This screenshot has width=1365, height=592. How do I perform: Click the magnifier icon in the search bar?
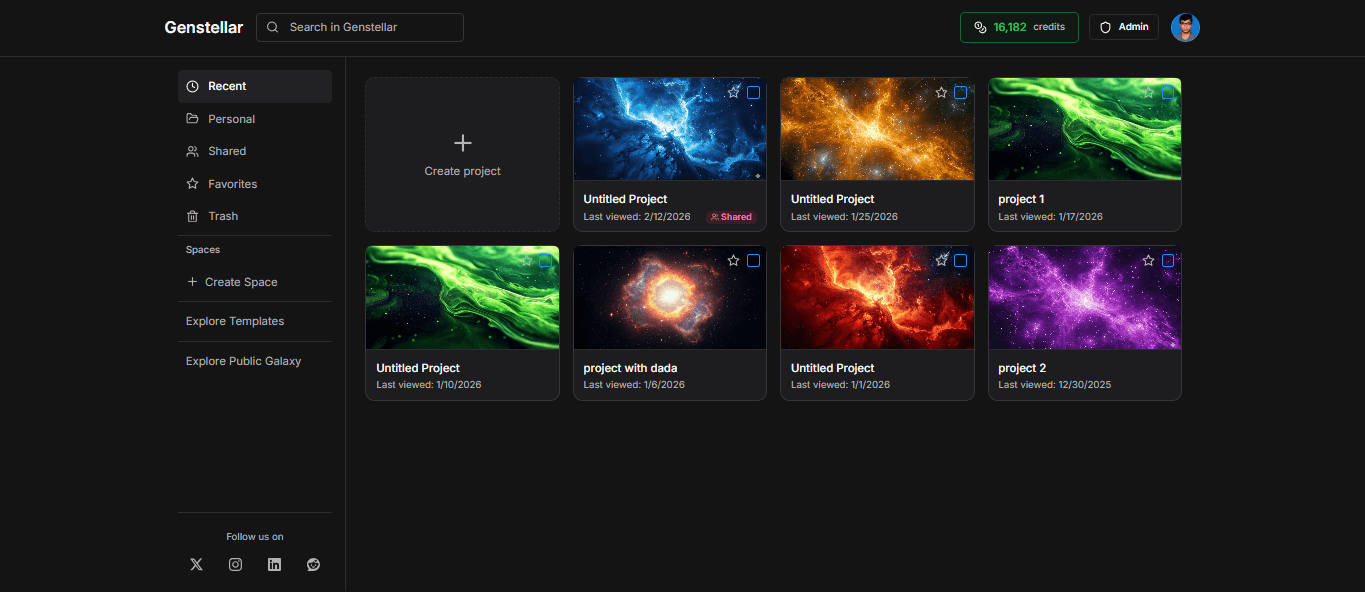coord(272,27)
